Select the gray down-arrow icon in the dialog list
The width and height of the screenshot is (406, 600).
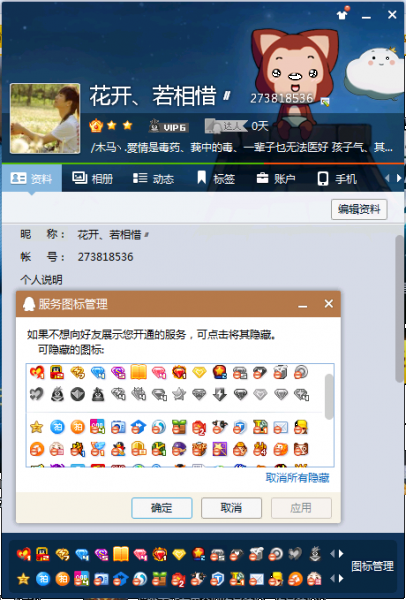tap(220, 394)
